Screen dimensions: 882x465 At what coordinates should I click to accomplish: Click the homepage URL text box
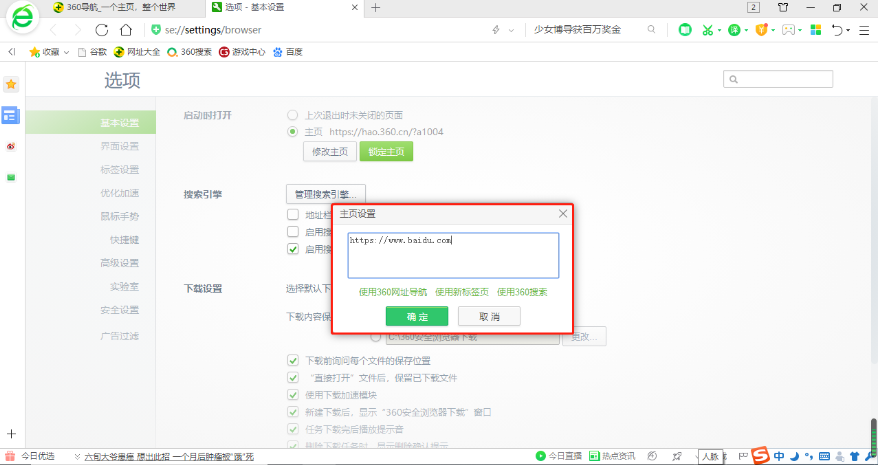click(453, 254)
